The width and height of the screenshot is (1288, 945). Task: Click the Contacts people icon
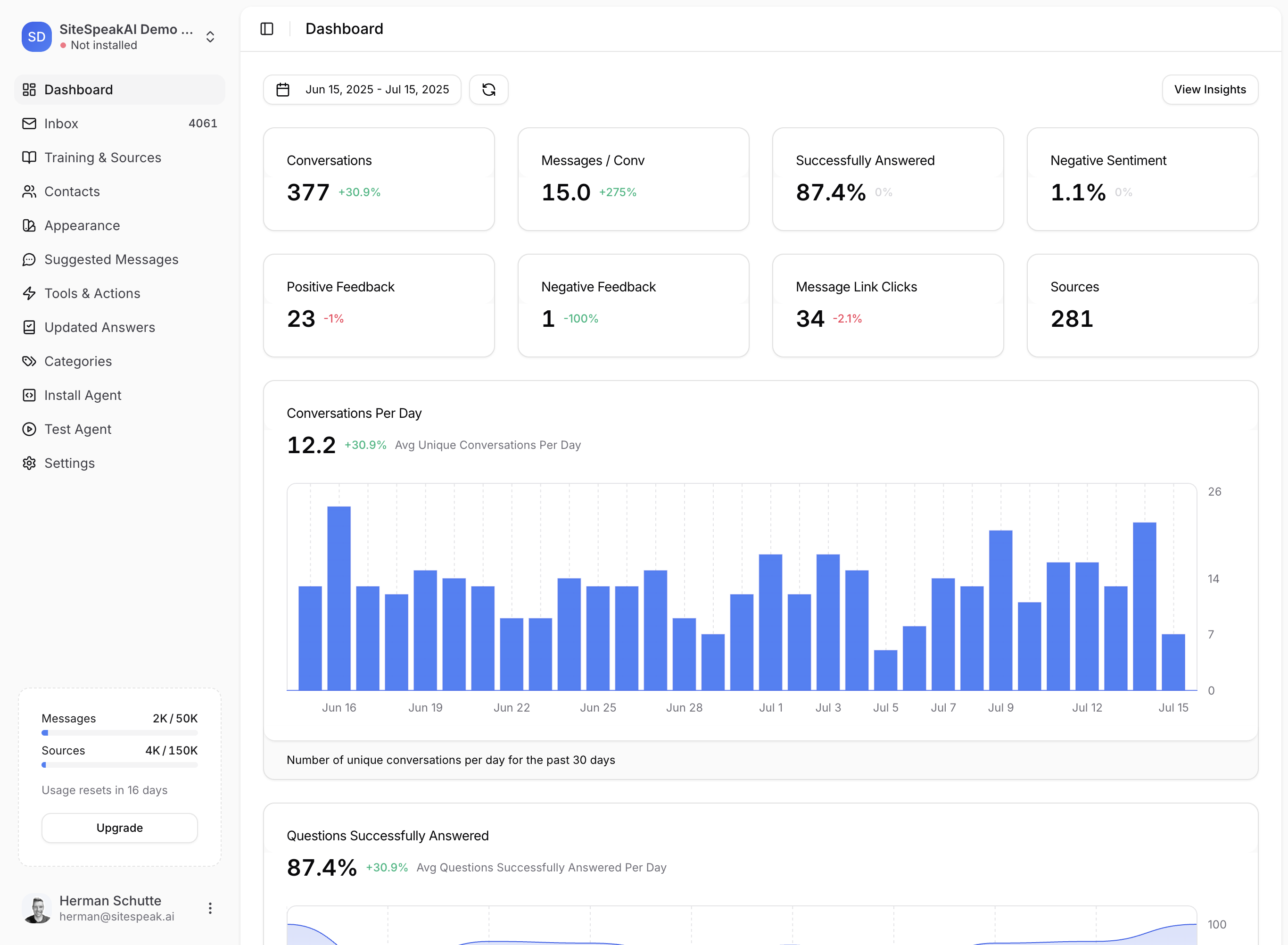[x=29, y=191]
